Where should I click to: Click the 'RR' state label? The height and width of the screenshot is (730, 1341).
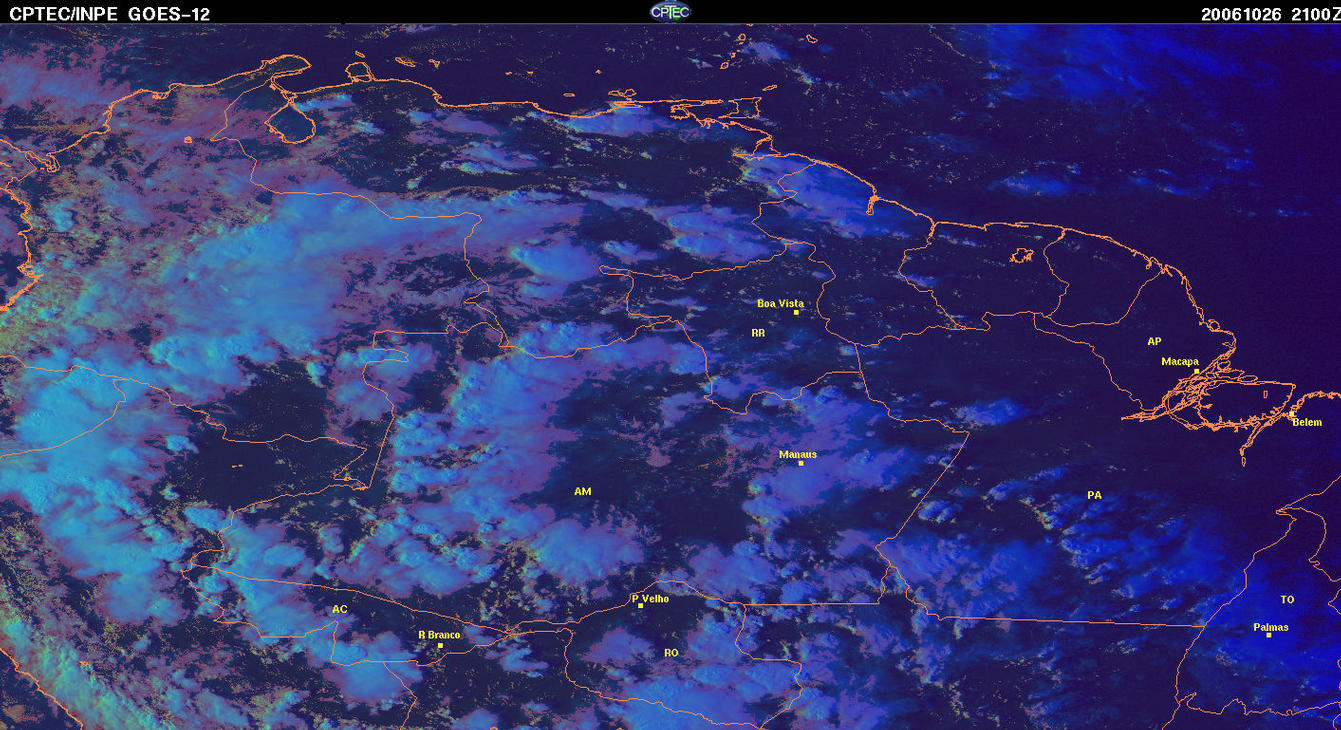coord(758,333)
